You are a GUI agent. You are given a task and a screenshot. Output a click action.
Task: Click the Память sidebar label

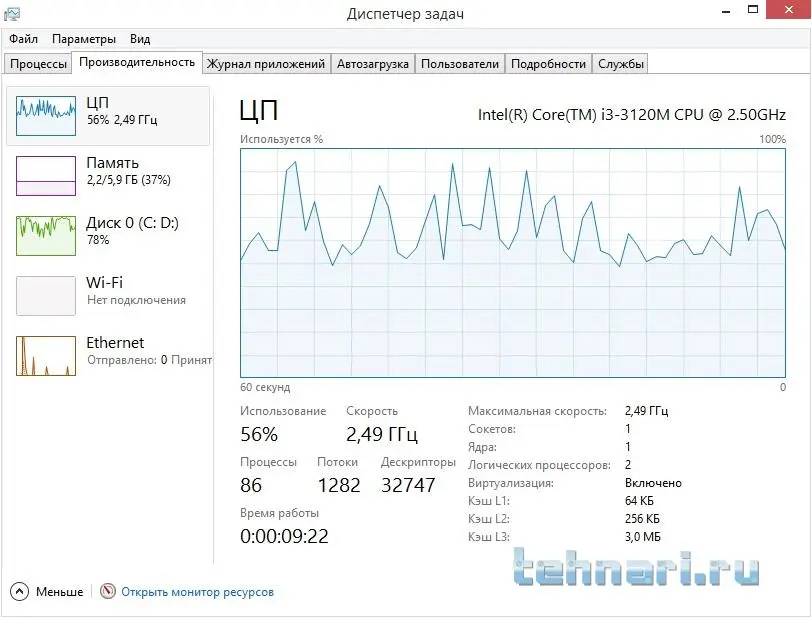112,163
